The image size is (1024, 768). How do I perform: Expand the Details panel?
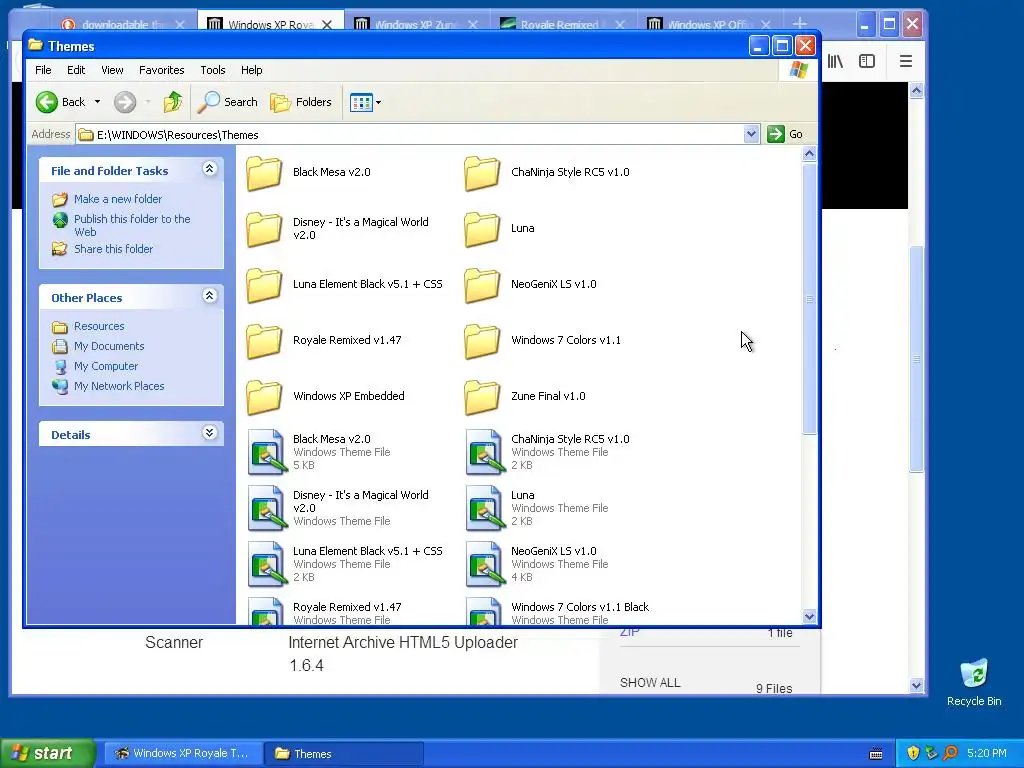coord(209,433)
